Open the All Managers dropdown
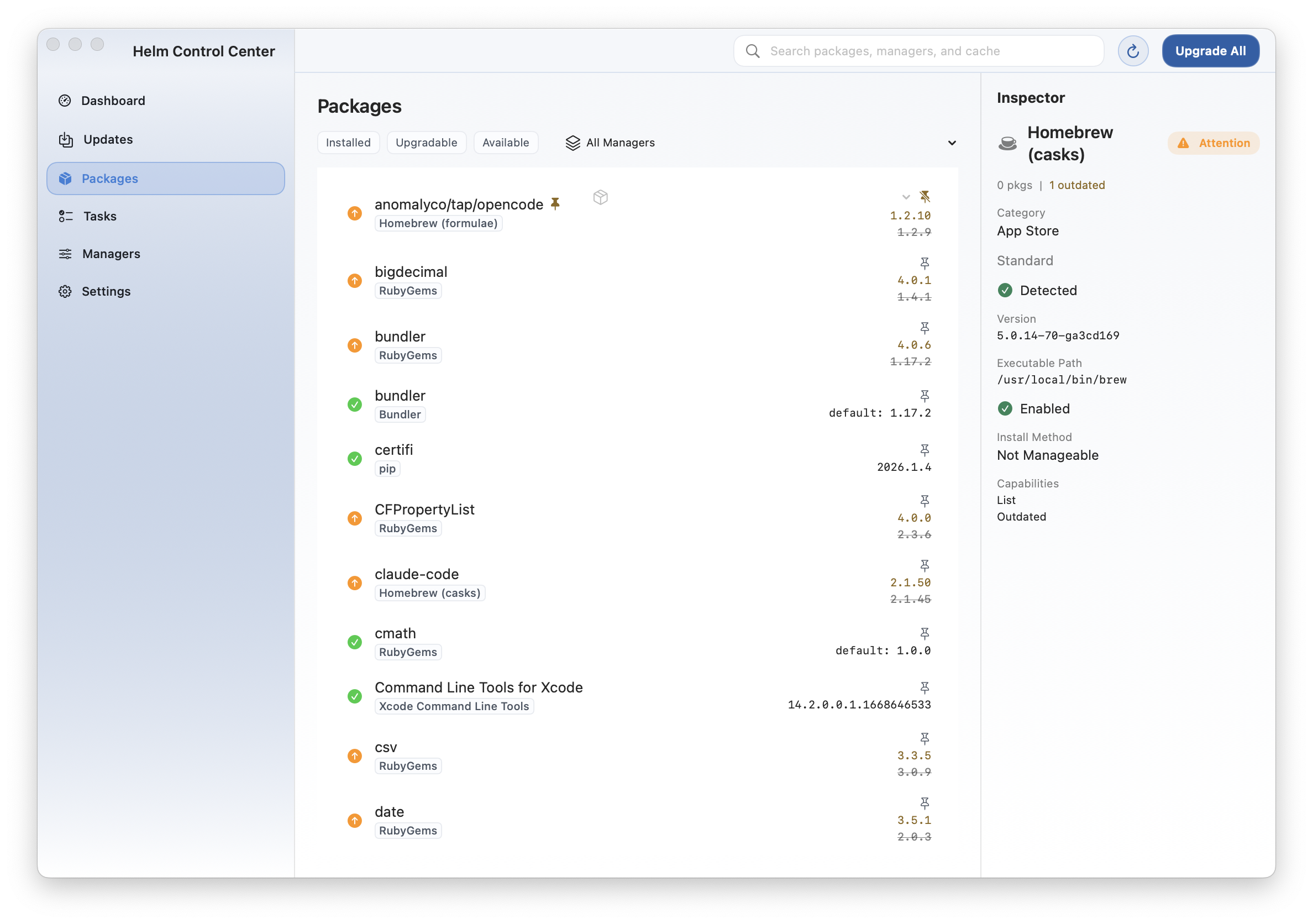Image resolution: width=1313 pixels, height=924 pixels. click(x=952, y=143)
